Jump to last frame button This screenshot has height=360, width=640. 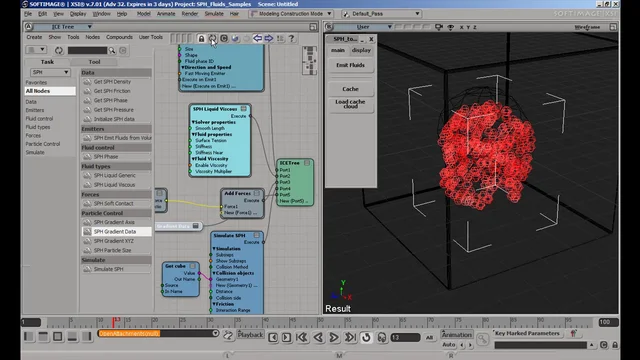(350, 337)
